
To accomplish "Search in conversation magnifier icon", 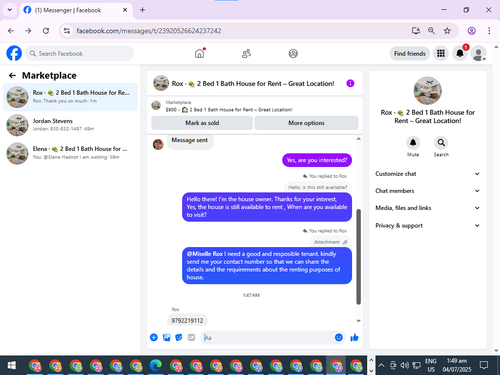I will tap(441, 143).
